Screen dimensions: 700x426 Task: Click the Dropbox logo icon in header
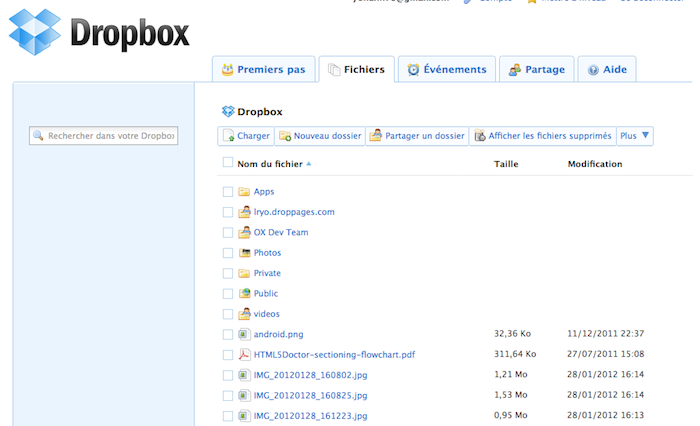[x=35, y=32]
